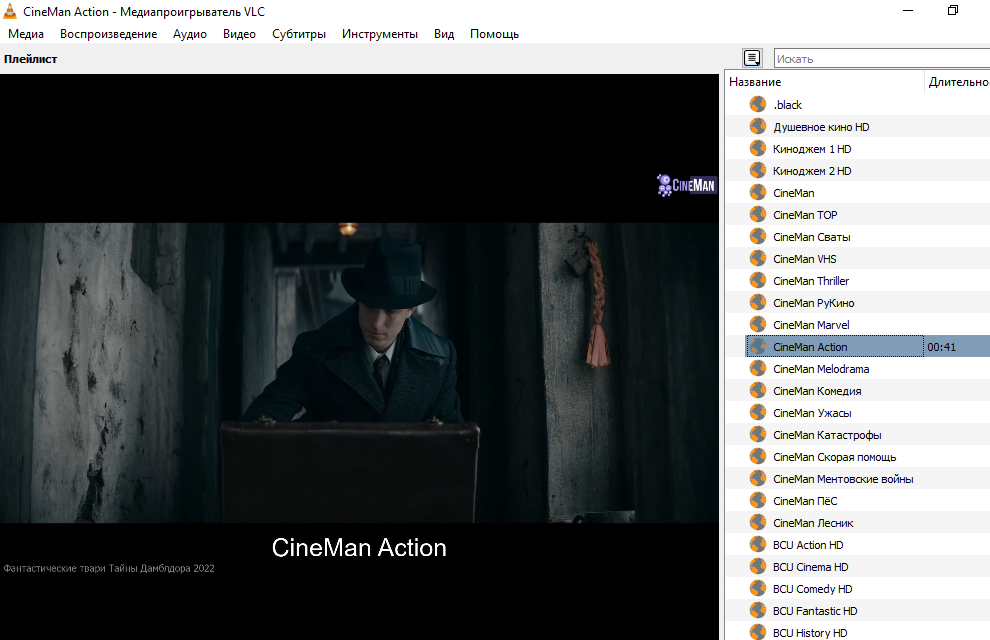990x640 pixels.
Task: Select CineMan Лесник channel
Action: (813, 523)
